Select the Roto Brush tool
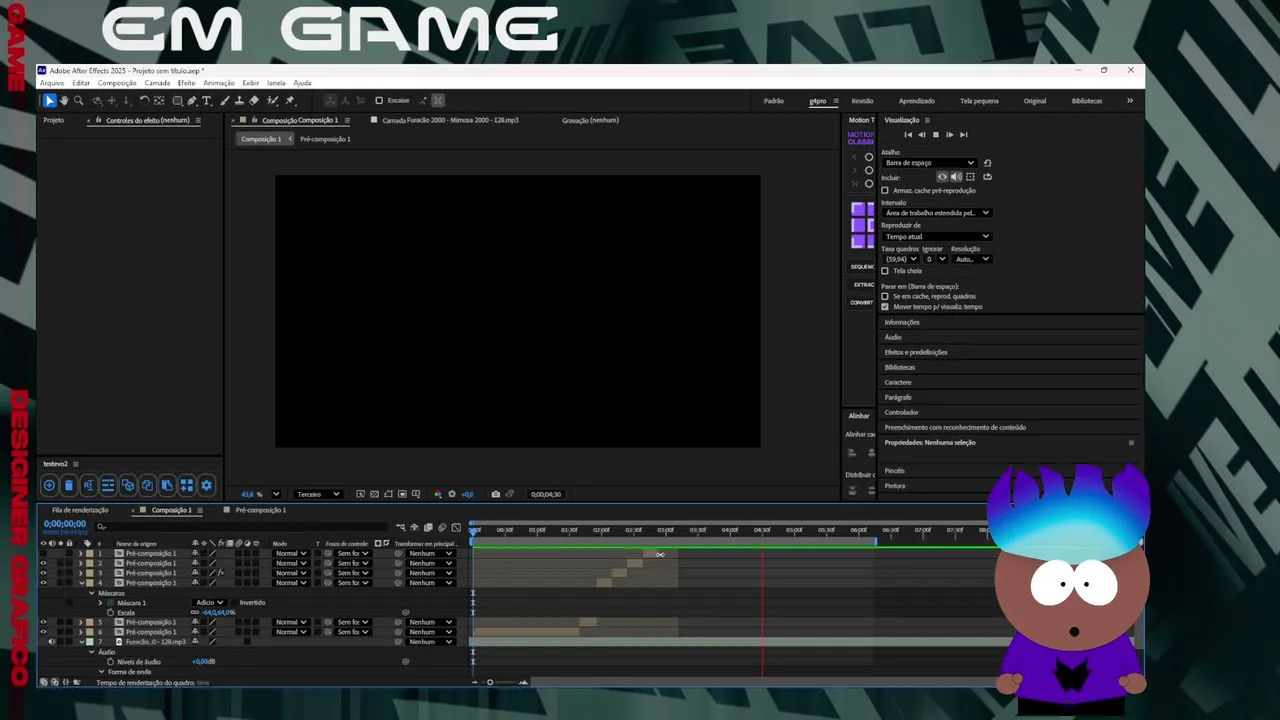Screen dimensions: 1280x720 coord(272,100)
